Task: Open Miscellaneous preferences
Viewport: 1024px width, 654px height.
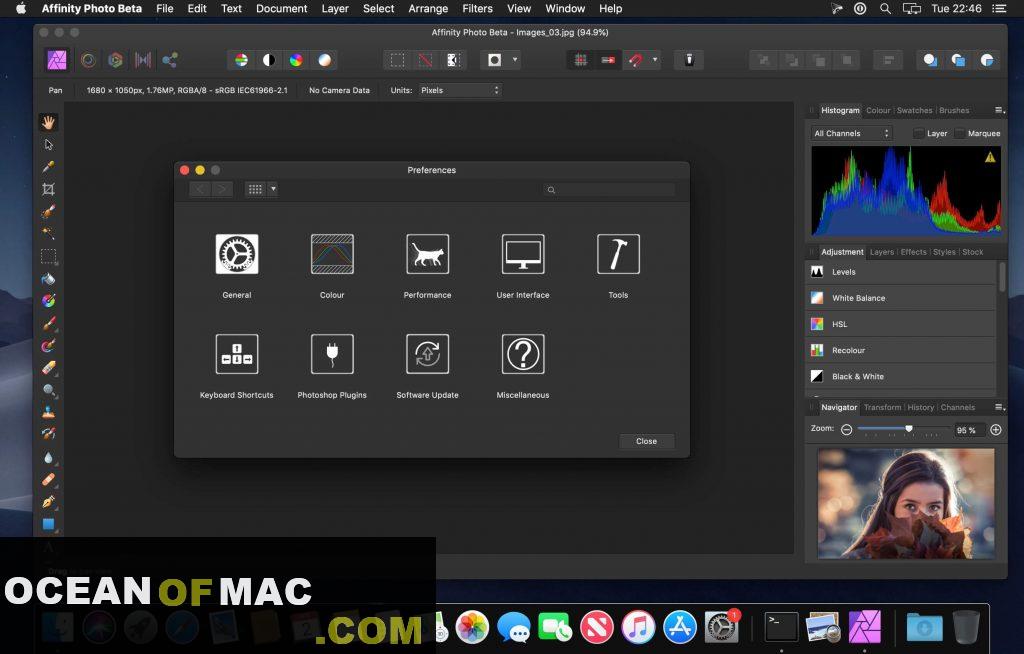Action: pos(522,354)
